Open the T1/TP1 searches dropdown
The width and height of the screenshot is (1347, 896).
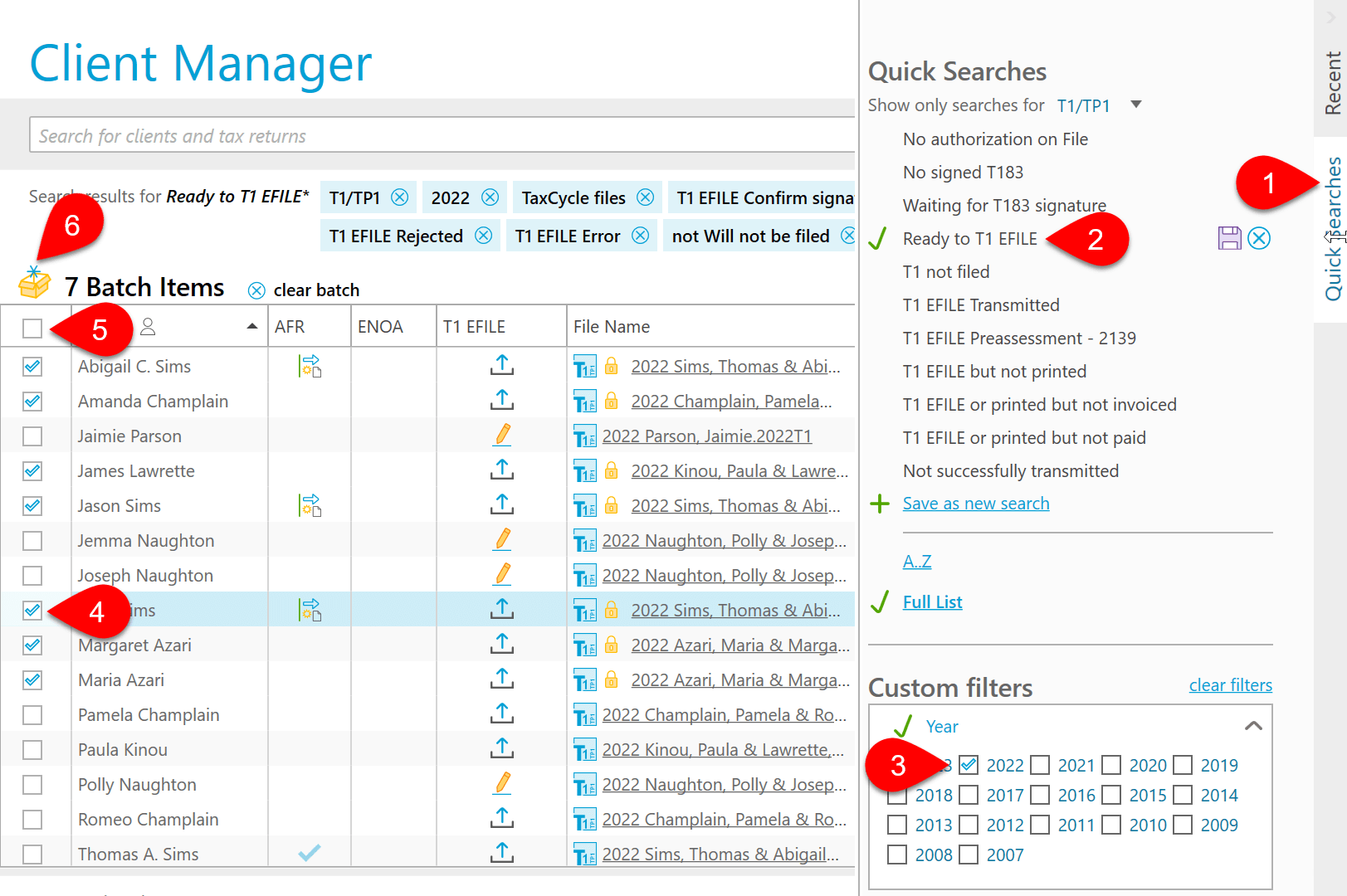coord(1136,105)
